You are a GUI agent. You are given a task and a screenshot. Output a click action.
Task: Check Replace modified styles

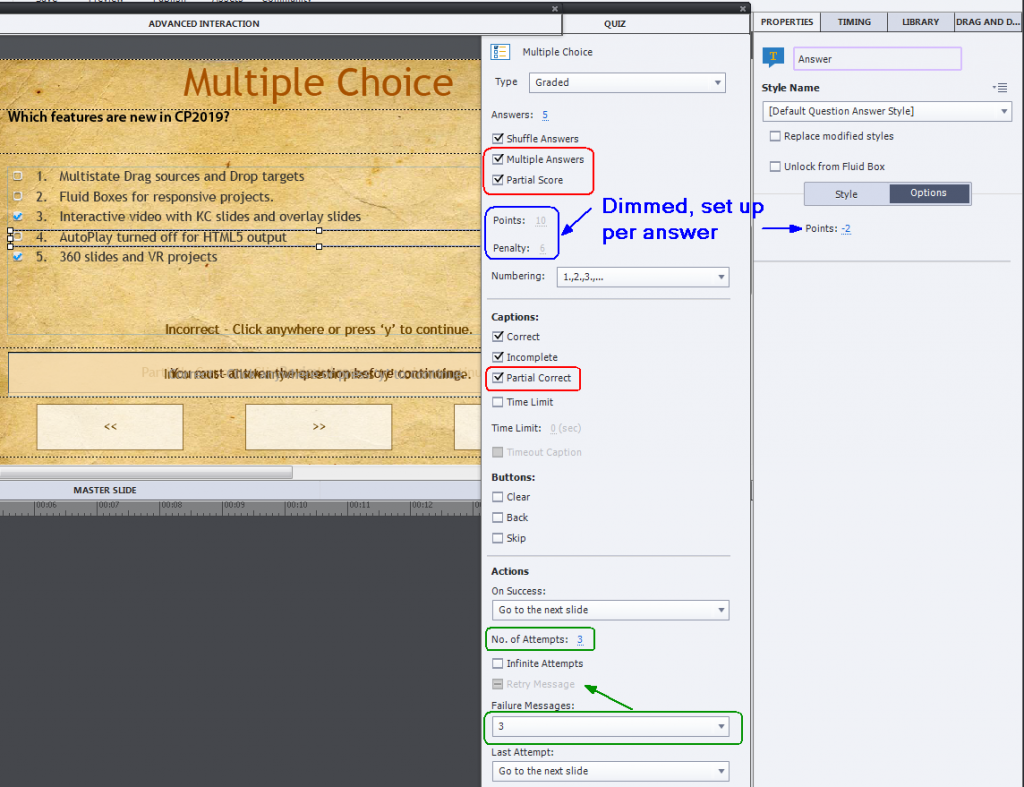(x=775, y=136)
